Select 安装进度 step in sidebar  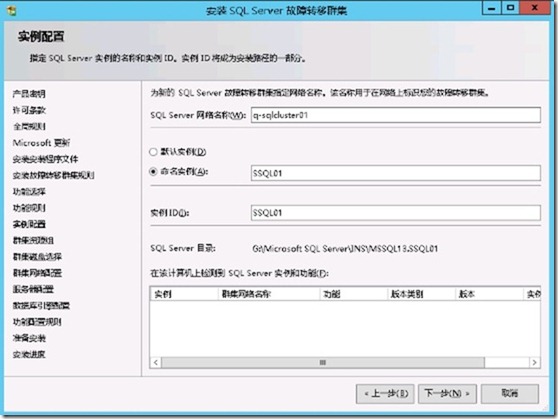[29, 355]
